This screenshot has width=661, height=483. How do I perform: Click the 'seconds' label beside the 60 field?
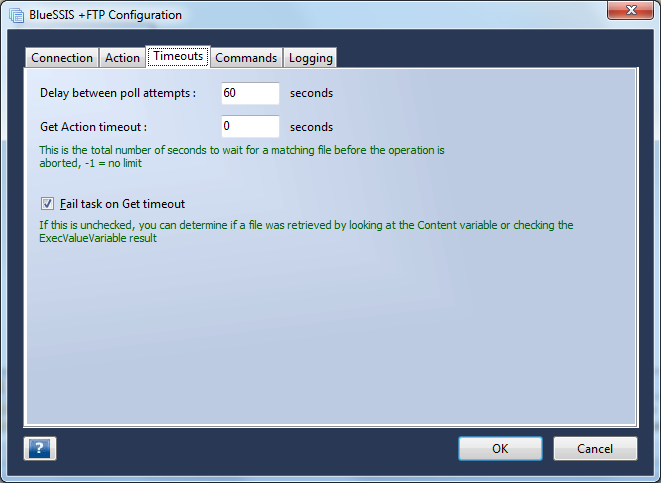(311, 93)
